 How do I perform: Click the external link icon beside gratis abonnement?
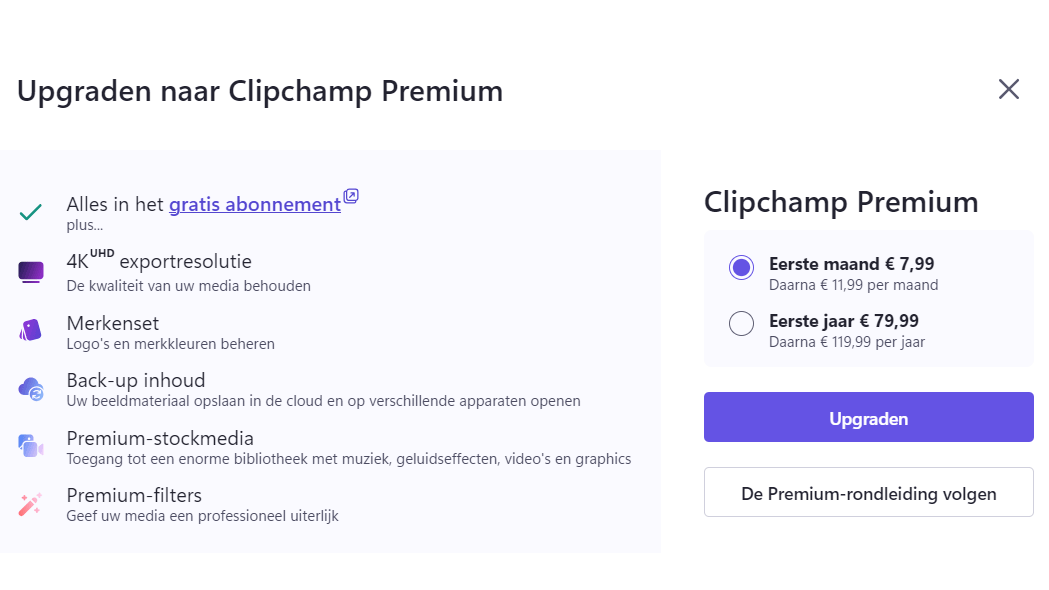pyautogui.click(x=350, y=196)
